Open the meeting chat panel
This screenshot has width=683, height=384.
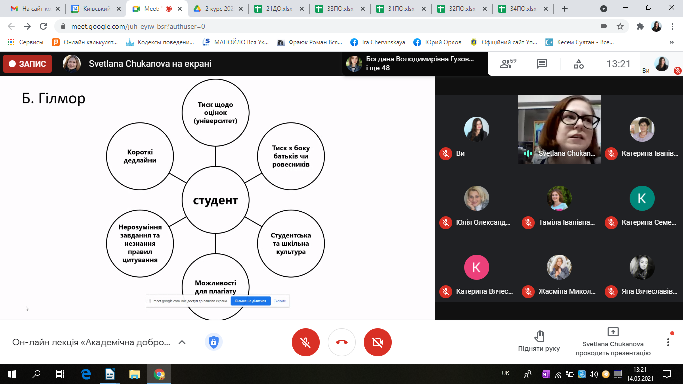(x=542, y=64)
